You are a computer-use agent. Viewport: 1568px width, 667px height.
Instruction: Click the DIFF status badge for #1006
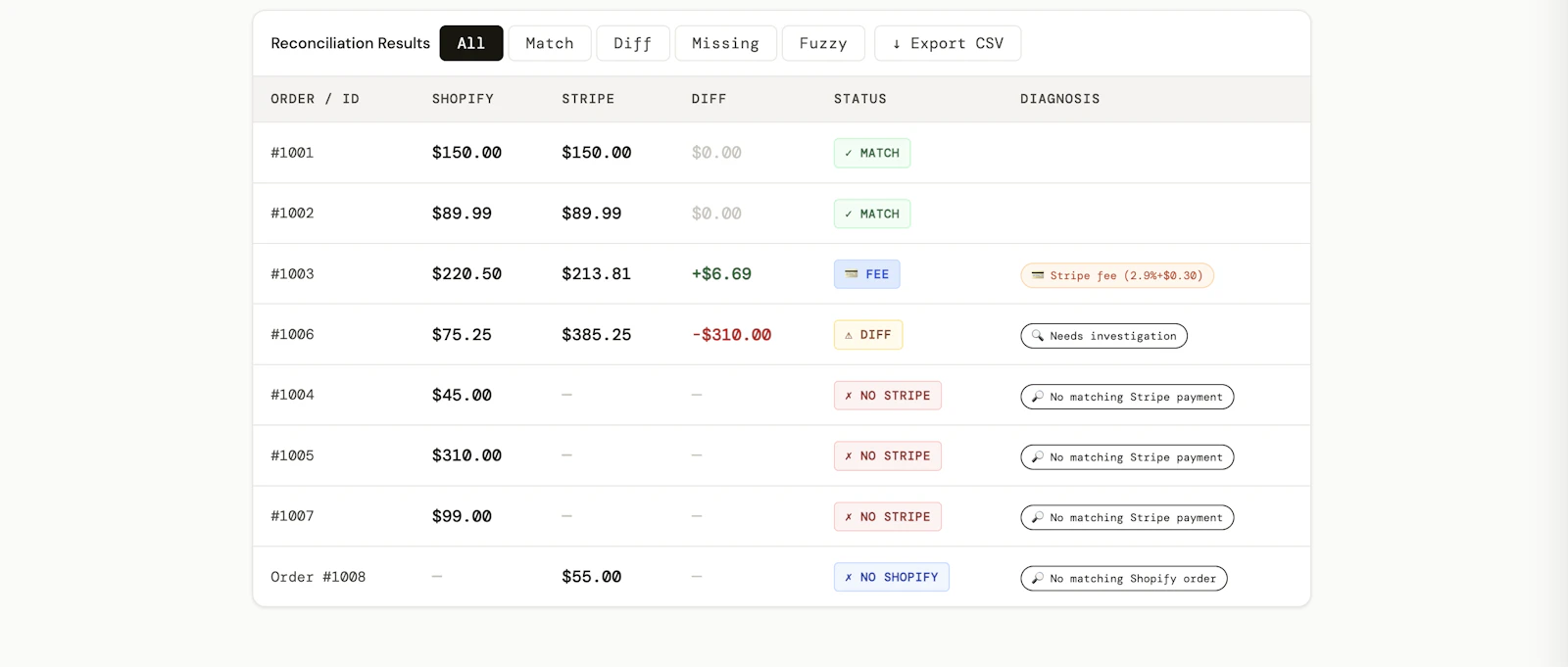click(x=868, y=335)
